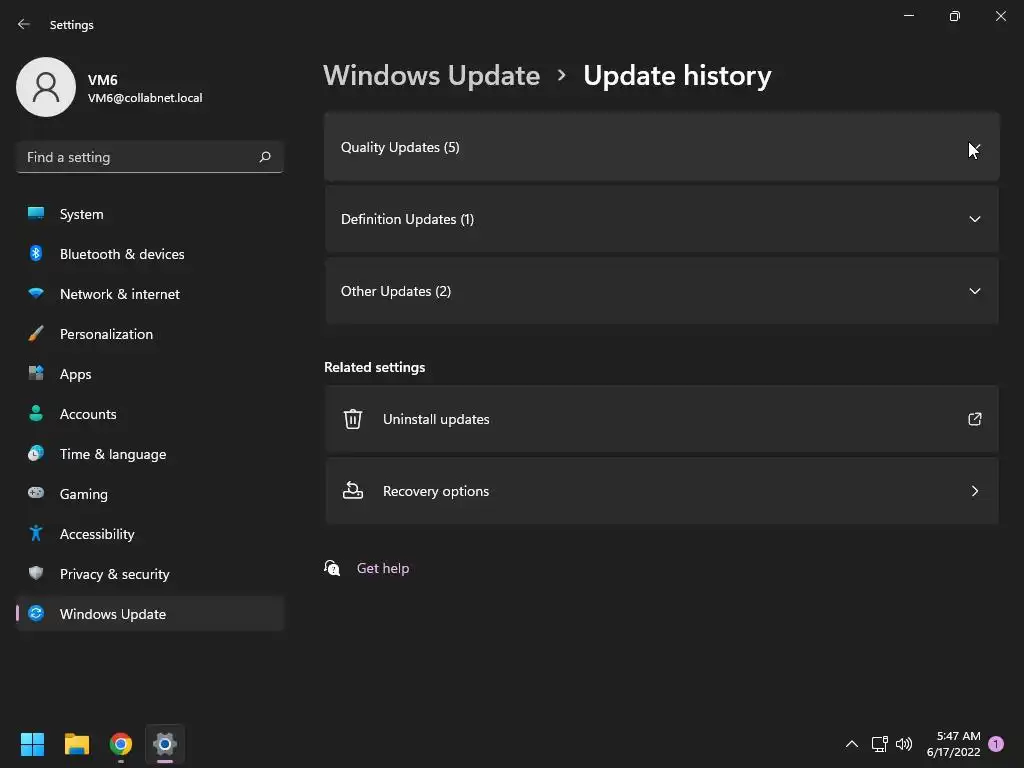Click the Find a setting search box
The height and width of the screenshot is (768, 1024).
(x=138, y=157)
